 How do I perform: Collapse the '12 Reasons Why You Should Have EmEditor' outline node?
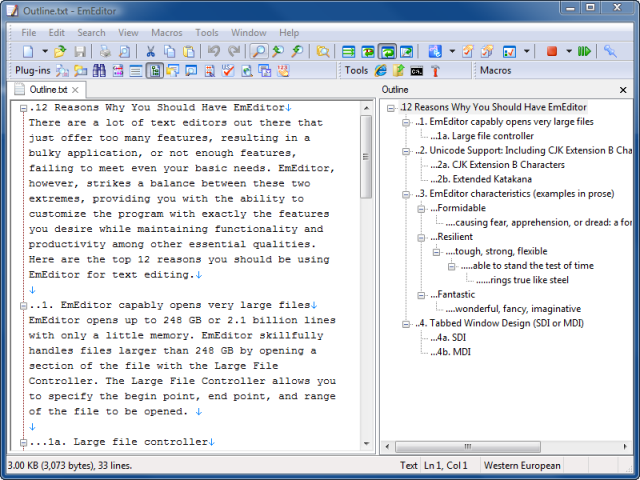click(391, 108)
